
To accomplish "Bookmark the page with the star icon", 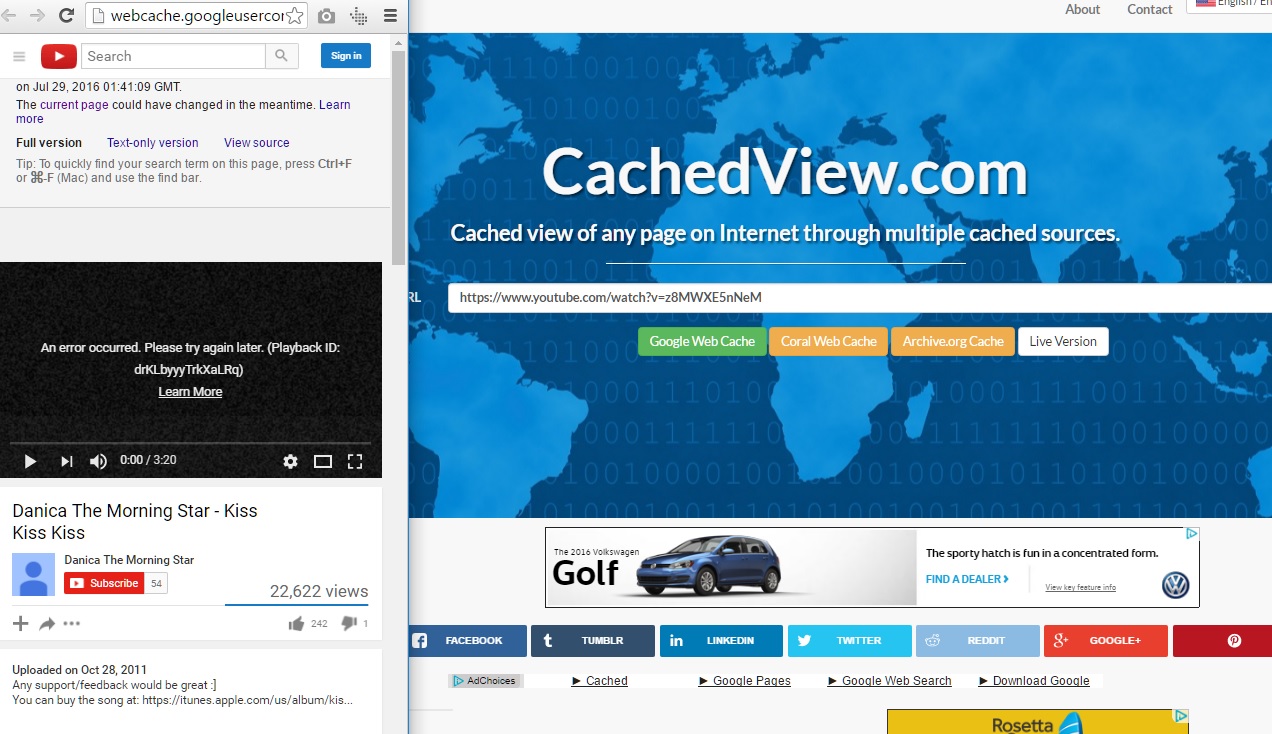I will 295,16.
